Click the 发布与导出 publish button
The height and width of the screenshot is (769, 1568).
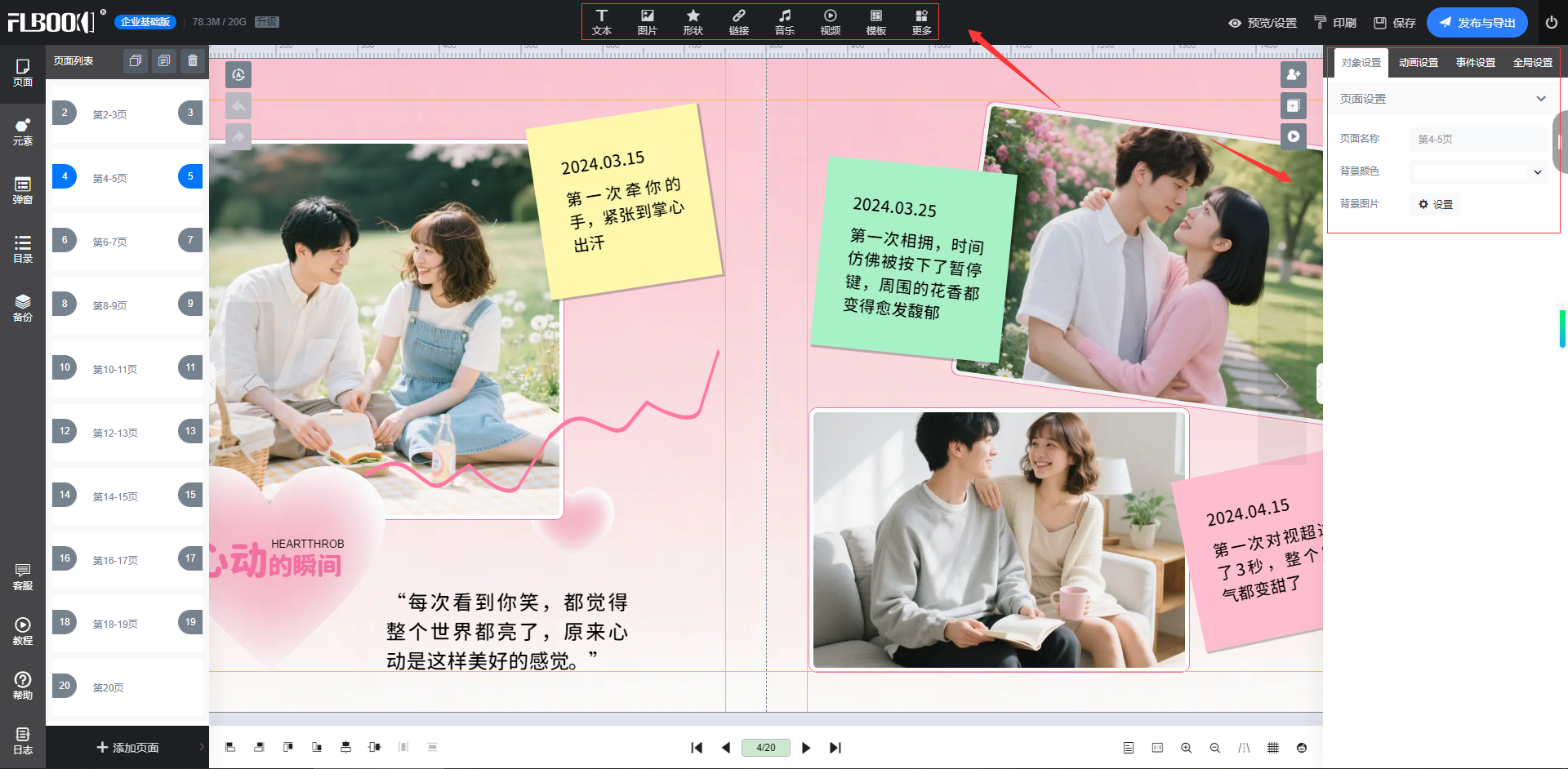coord(1477,23)
